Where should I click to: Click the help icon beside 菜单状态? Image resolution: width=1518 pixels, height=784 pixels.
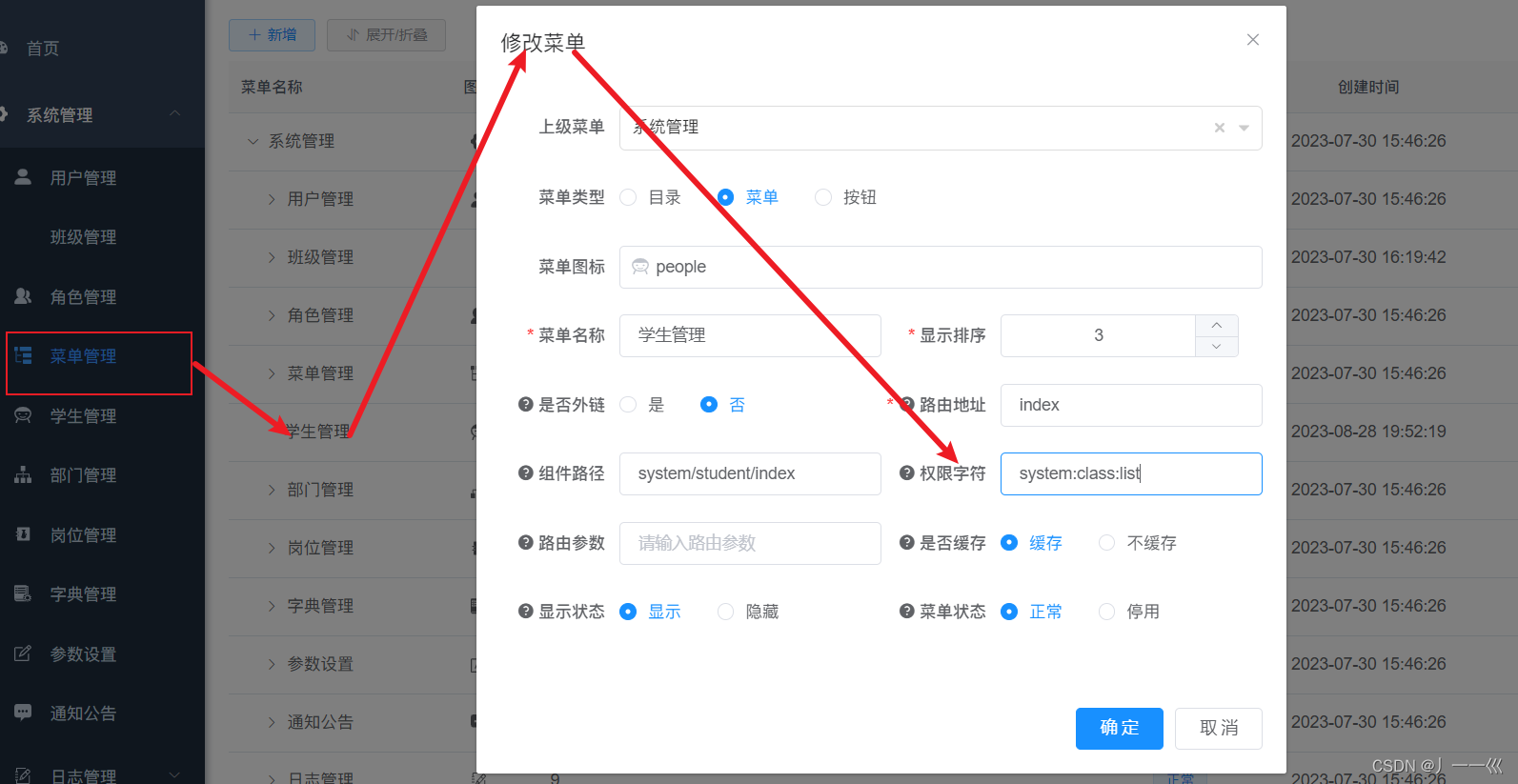(x=906, y=612)
